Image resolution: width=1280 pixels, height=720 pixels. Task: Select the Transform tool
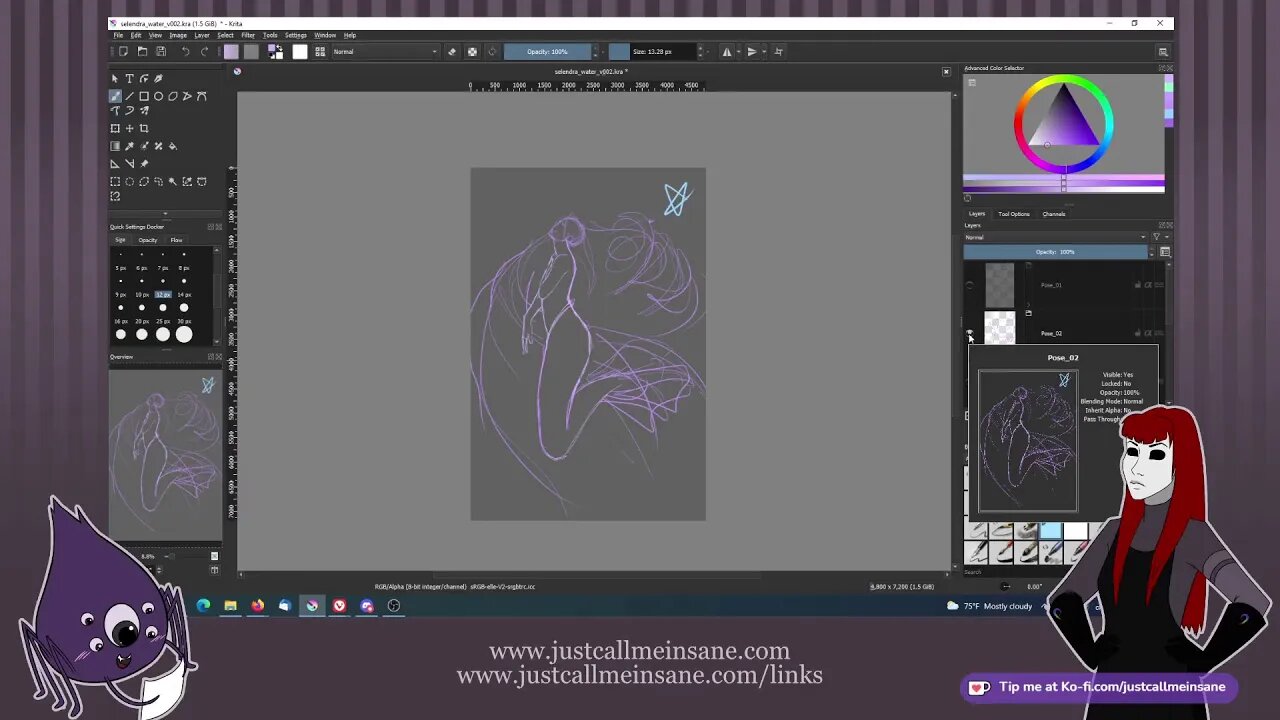coord(115,128)
